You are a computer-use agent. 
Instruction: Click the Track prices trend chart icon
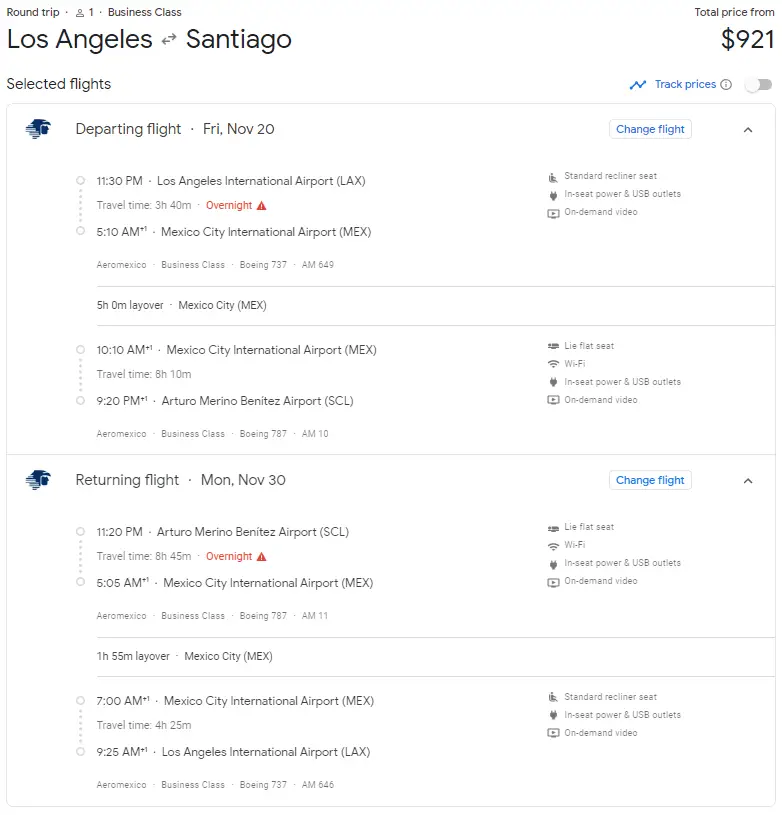[x=638, y=85]
